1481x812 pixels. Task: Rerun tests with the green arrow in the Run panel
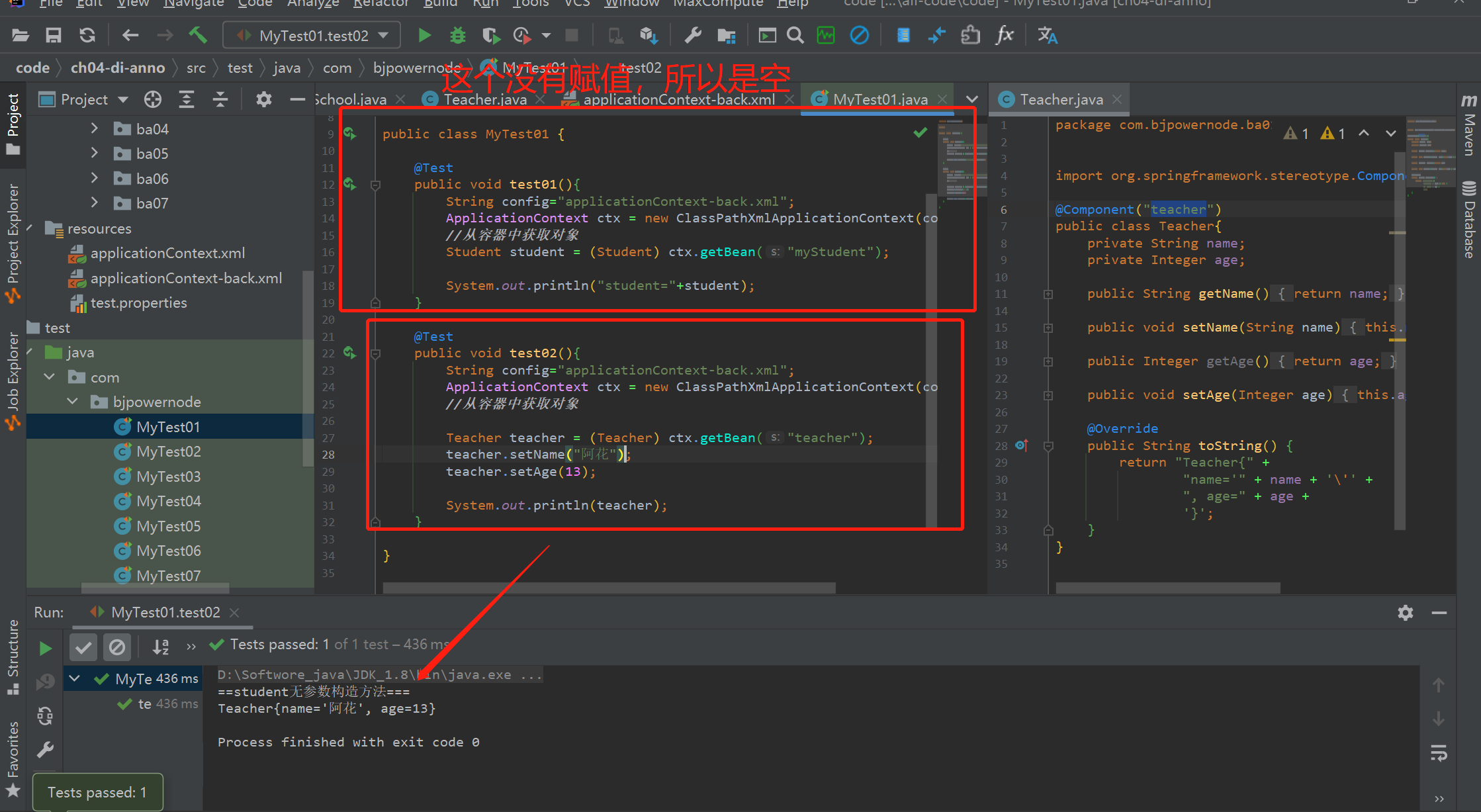pos(45,648)
